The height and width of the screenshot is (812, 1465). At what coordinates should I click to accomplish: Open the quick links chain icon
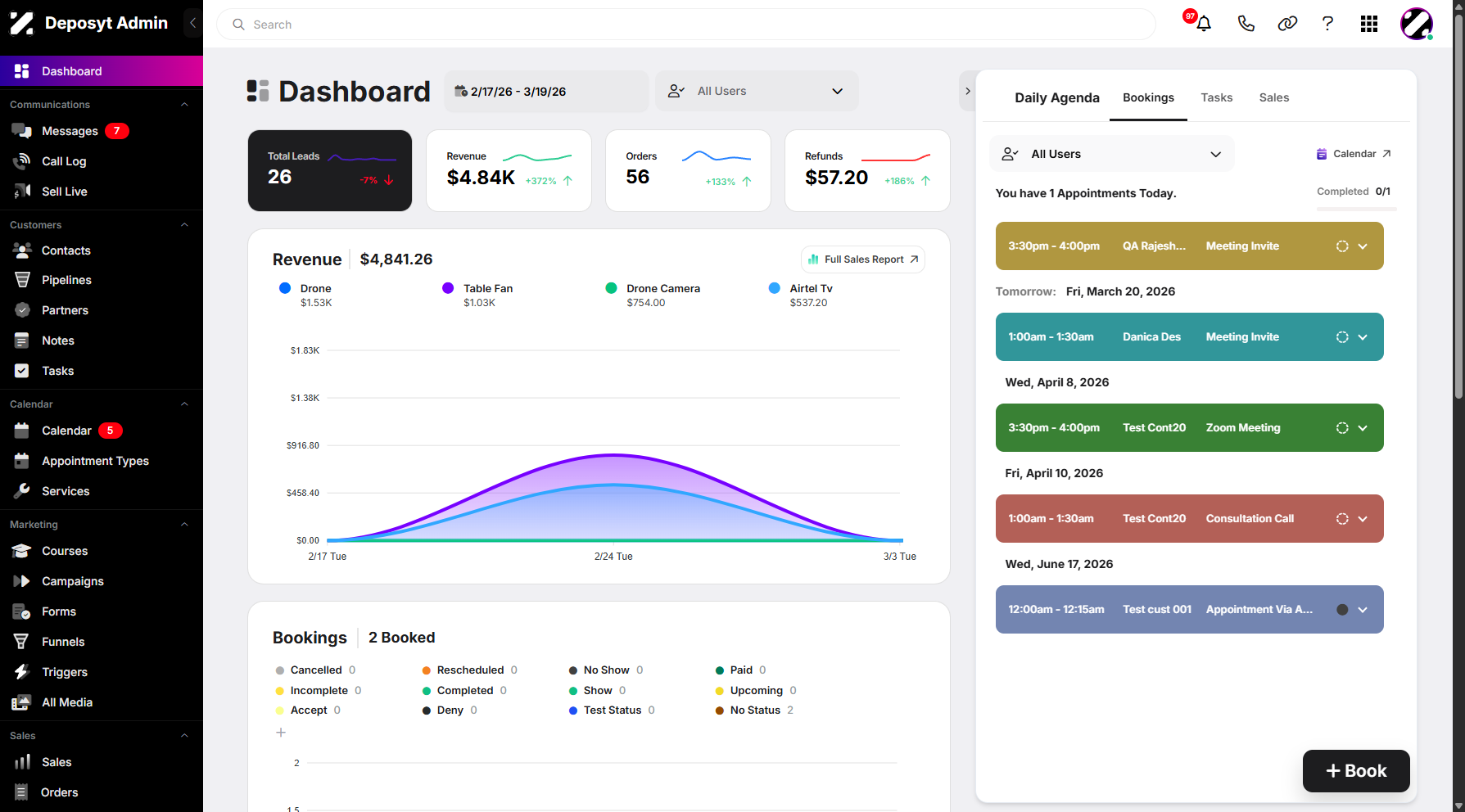coord(1287,24)
